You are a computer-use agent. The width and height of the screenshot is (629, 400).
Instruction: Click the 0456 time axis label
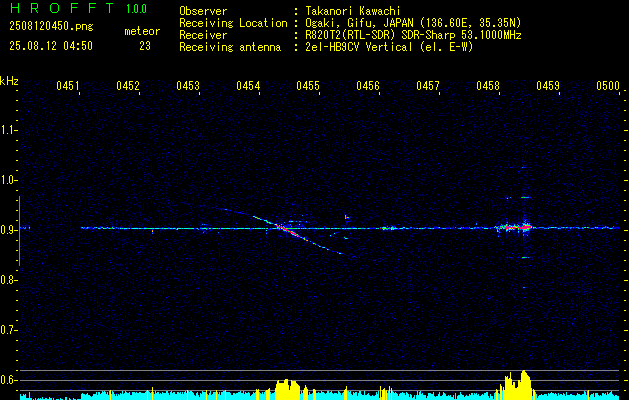(368, 85)
